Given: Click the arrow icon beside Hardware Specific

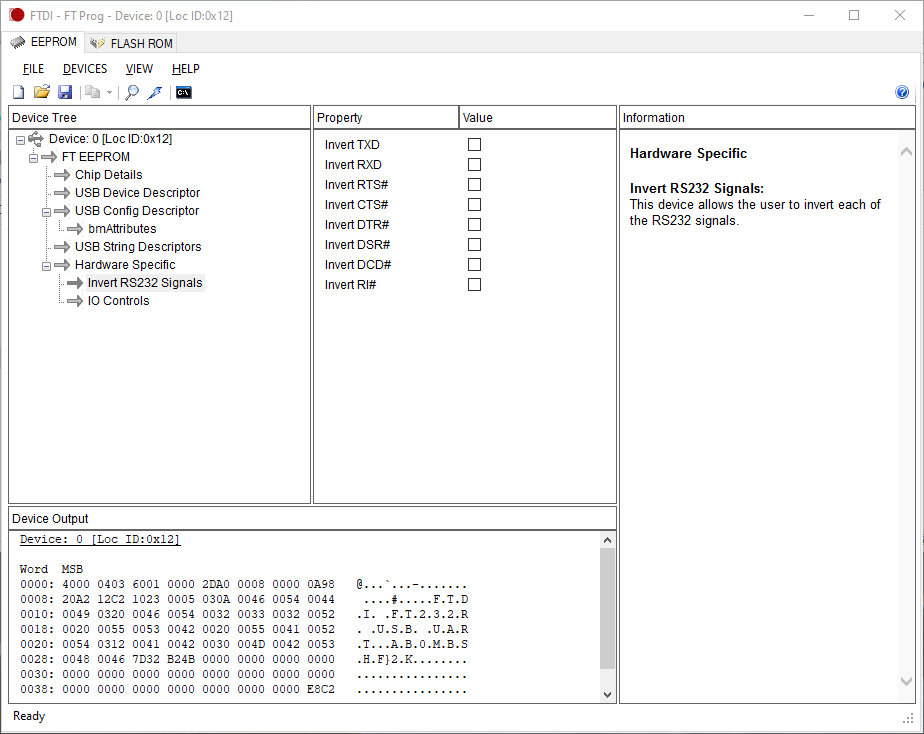Looking at the screenshot, I should click(62, 265).
